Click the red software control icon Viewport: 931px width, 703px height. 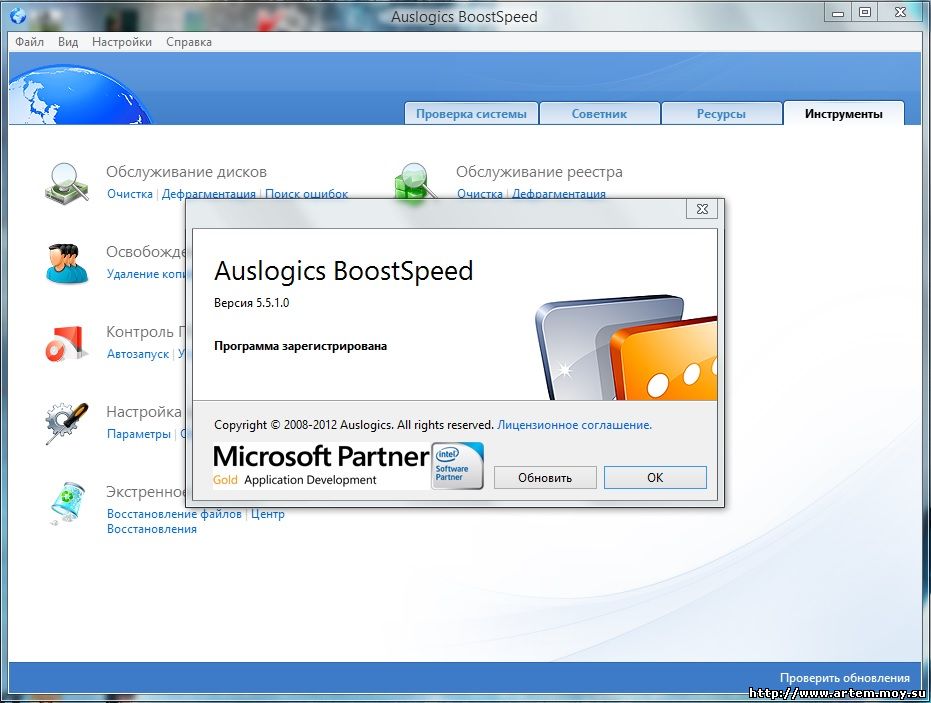[66, 344]
